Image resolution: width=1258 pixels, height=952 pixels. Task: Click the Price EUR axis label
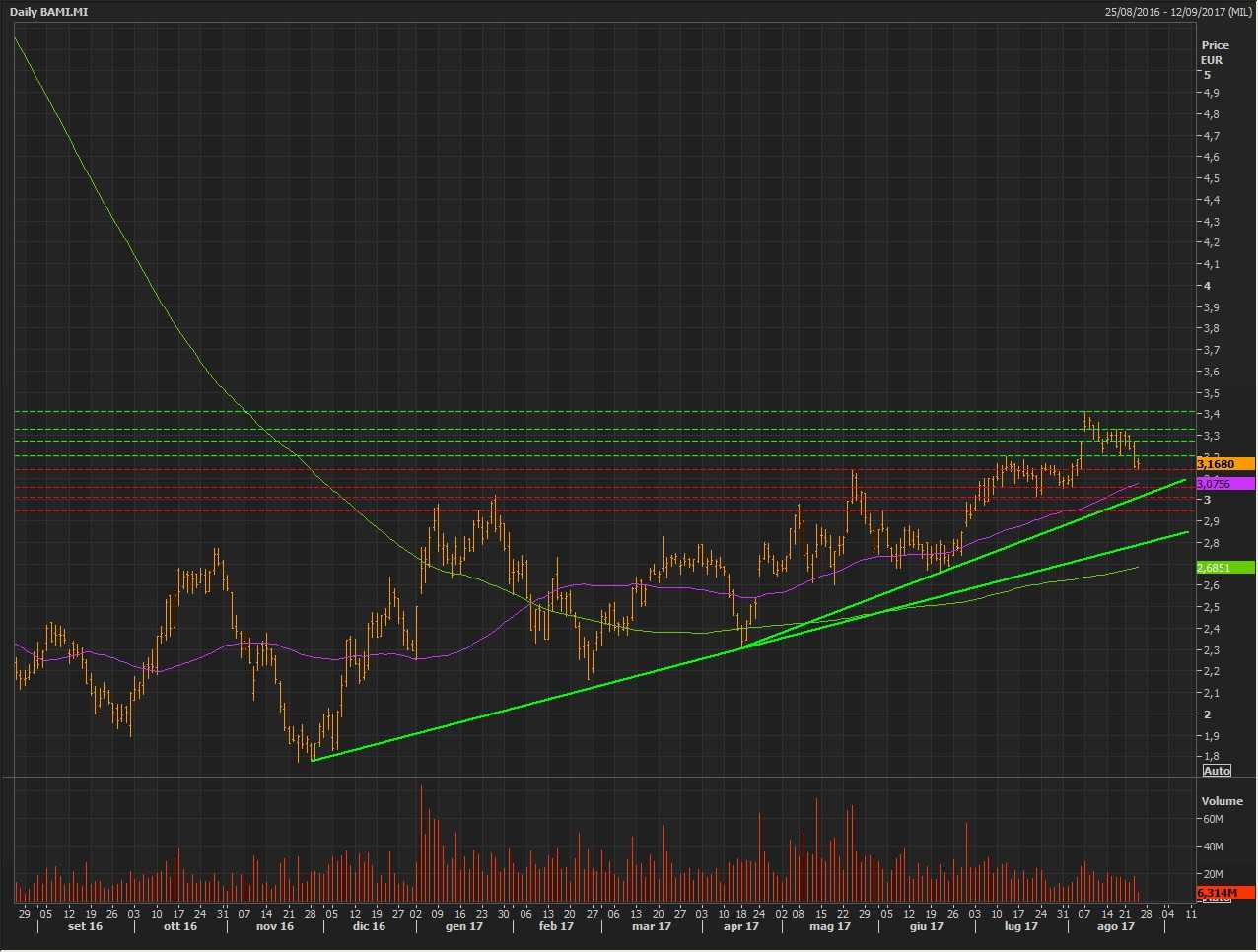tap(1215, 52)
